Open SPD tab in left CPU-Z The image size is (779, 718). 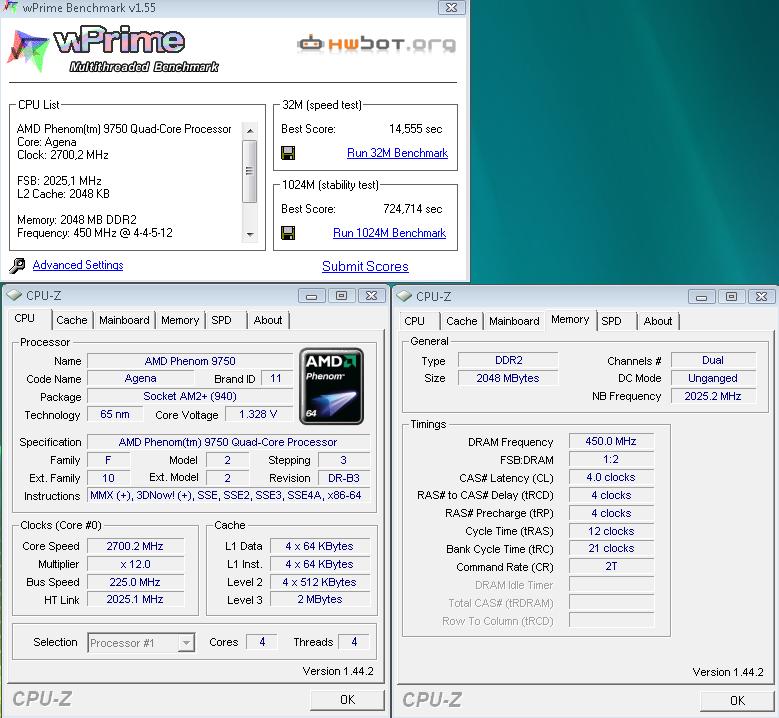coord(222,320)
